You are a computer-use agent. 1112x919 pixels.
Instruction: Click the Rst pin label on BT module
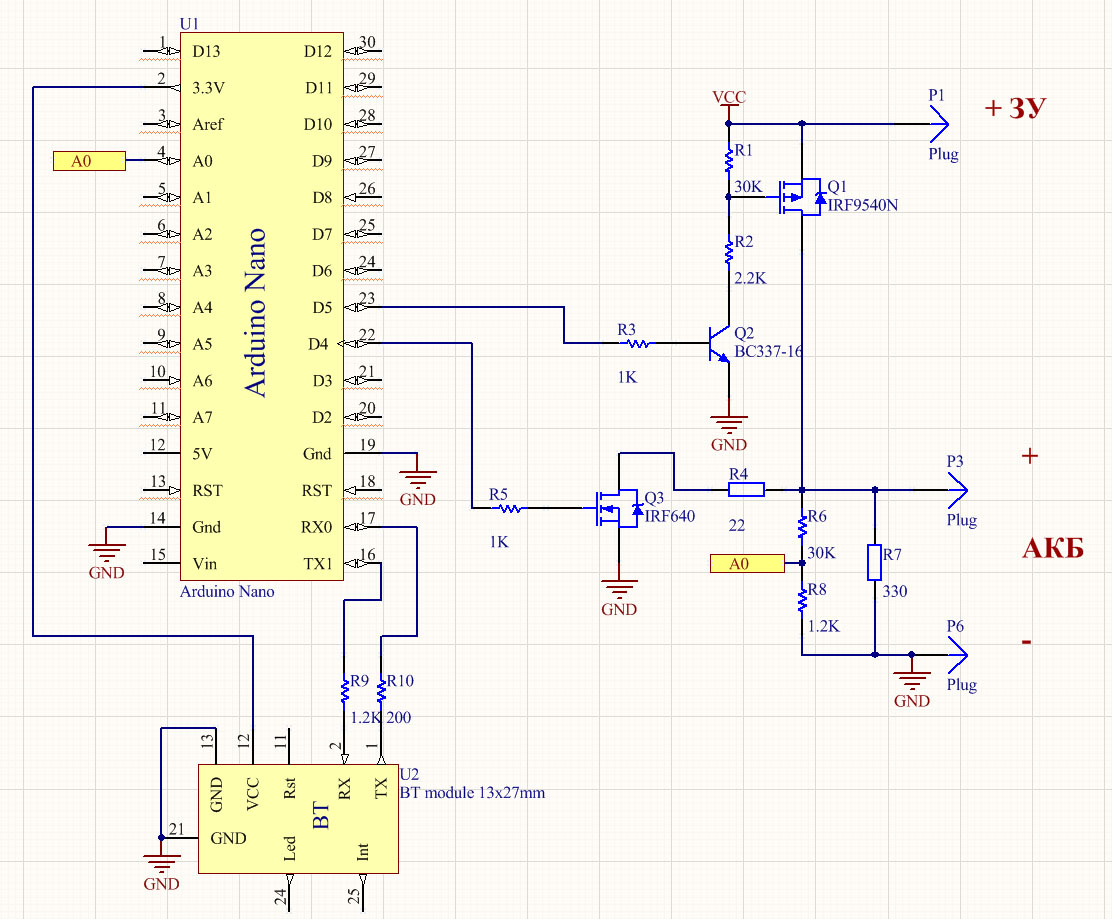(x=289, y=788)
